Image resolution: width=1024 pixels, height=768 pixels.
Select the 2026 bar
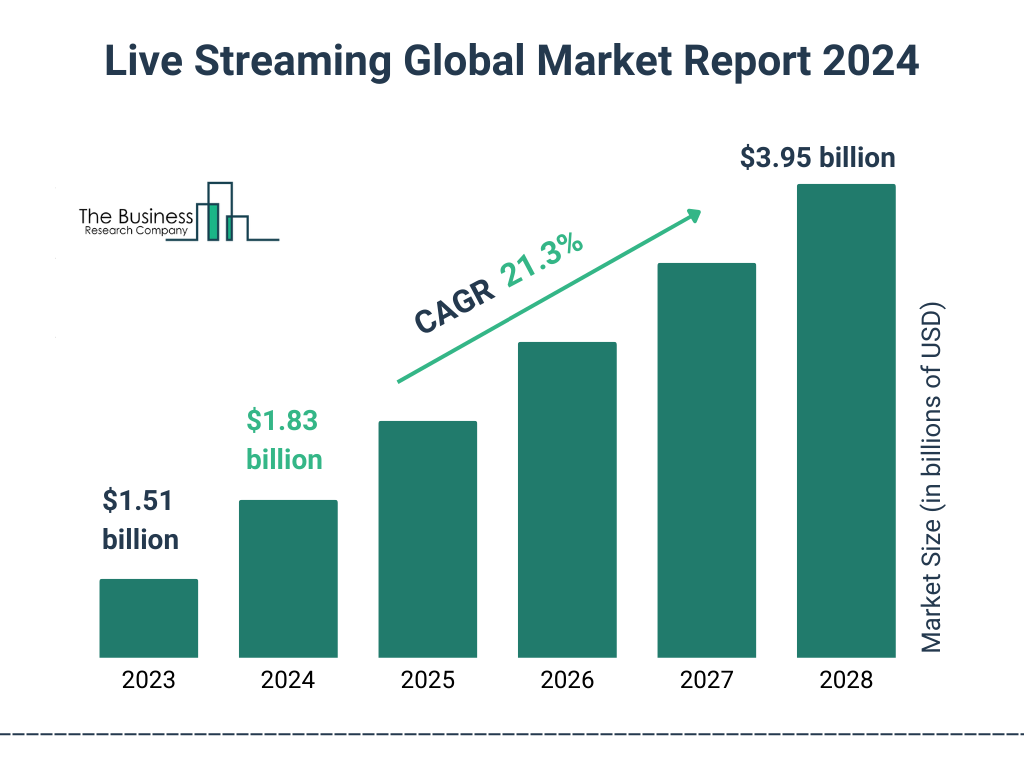point(568,500)
